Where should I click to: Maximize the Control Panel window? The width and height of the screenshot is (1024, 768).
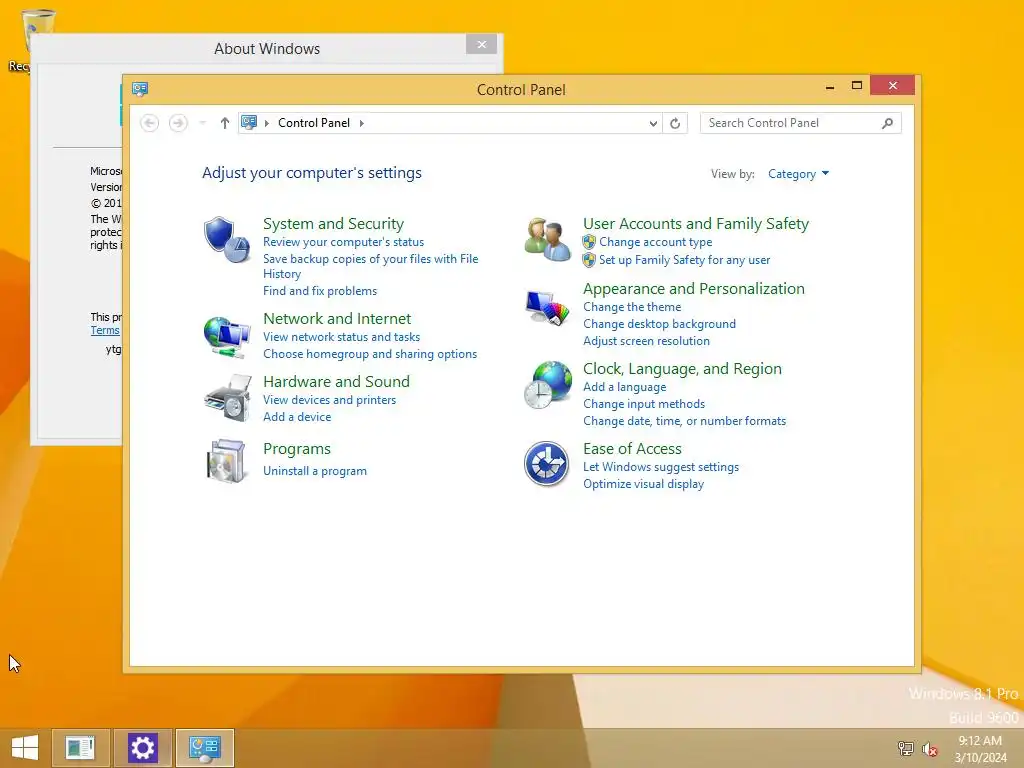[857, 86]
